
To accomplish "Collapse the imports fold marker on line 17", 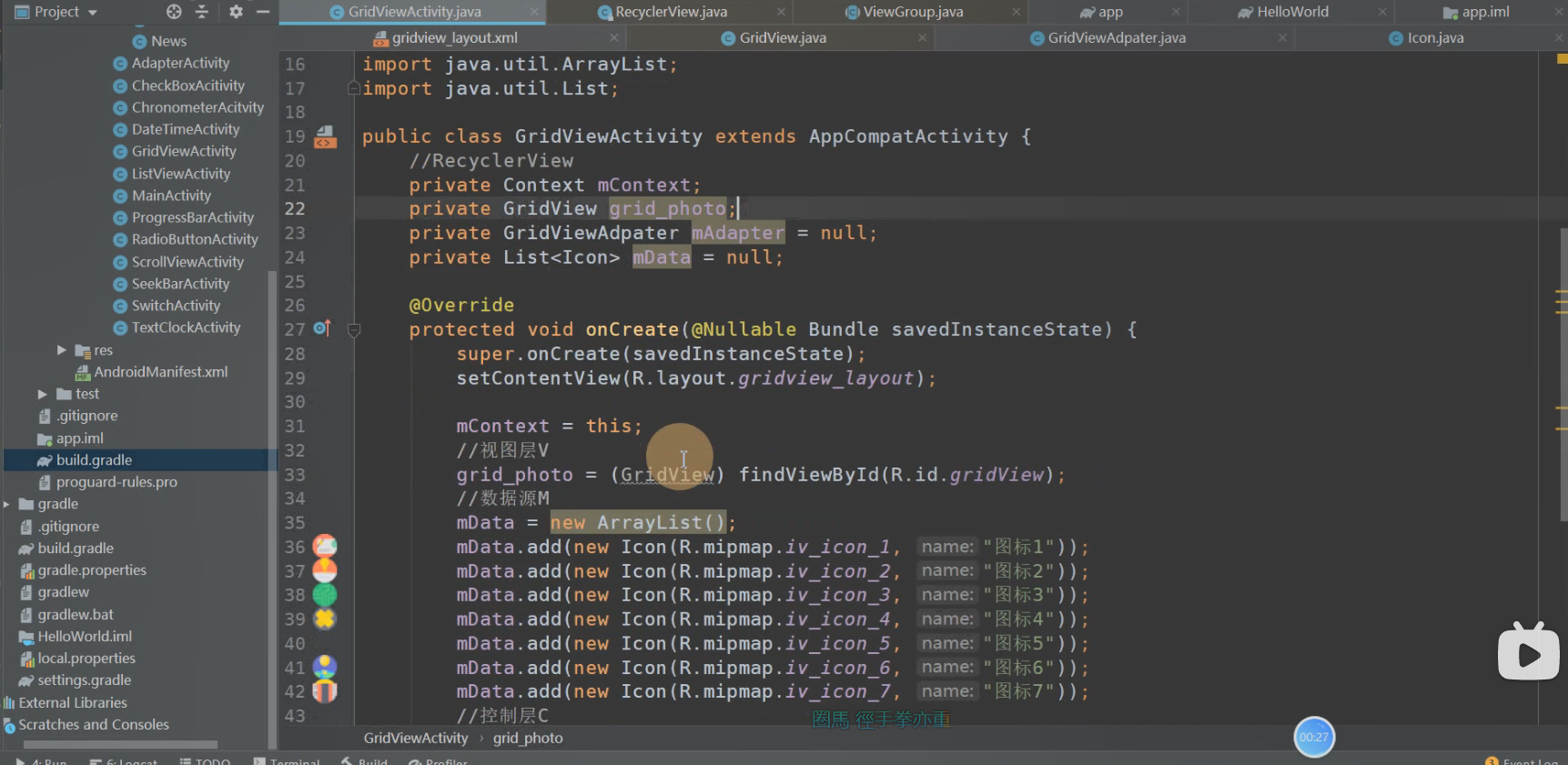I will click(354, 88).
